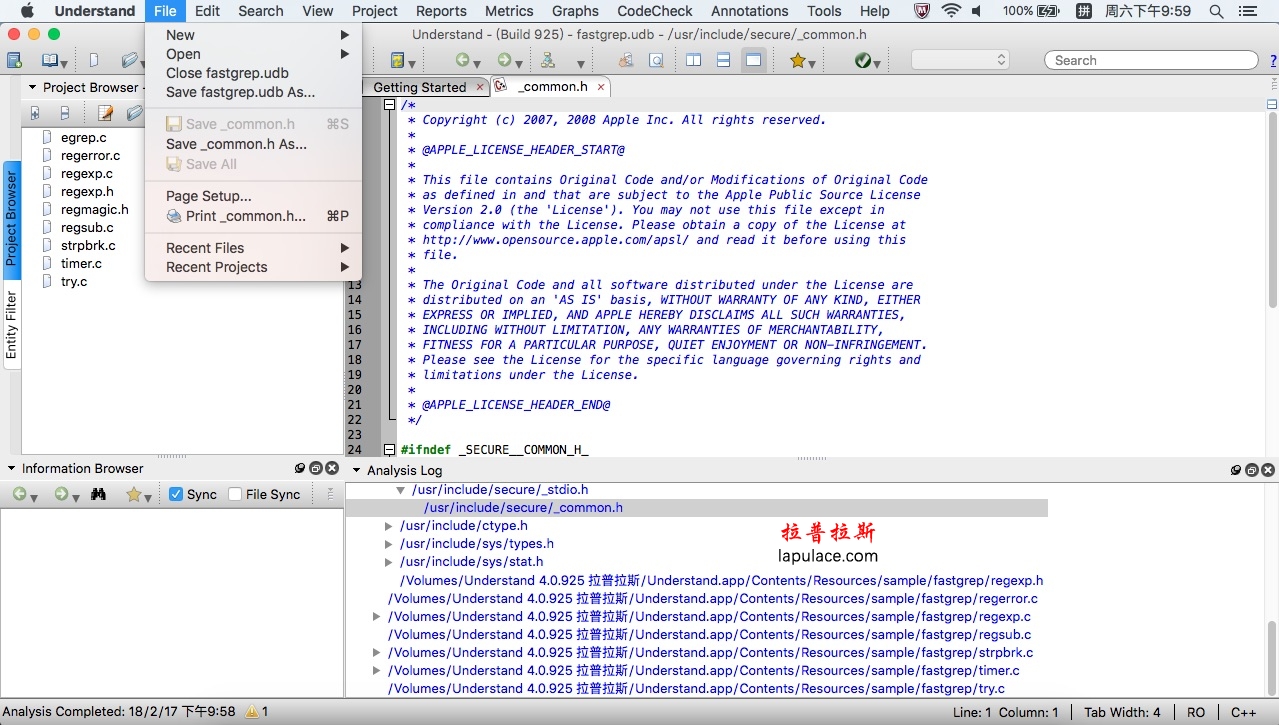Select strpbrk.c in the file list

tap(88, 245)
